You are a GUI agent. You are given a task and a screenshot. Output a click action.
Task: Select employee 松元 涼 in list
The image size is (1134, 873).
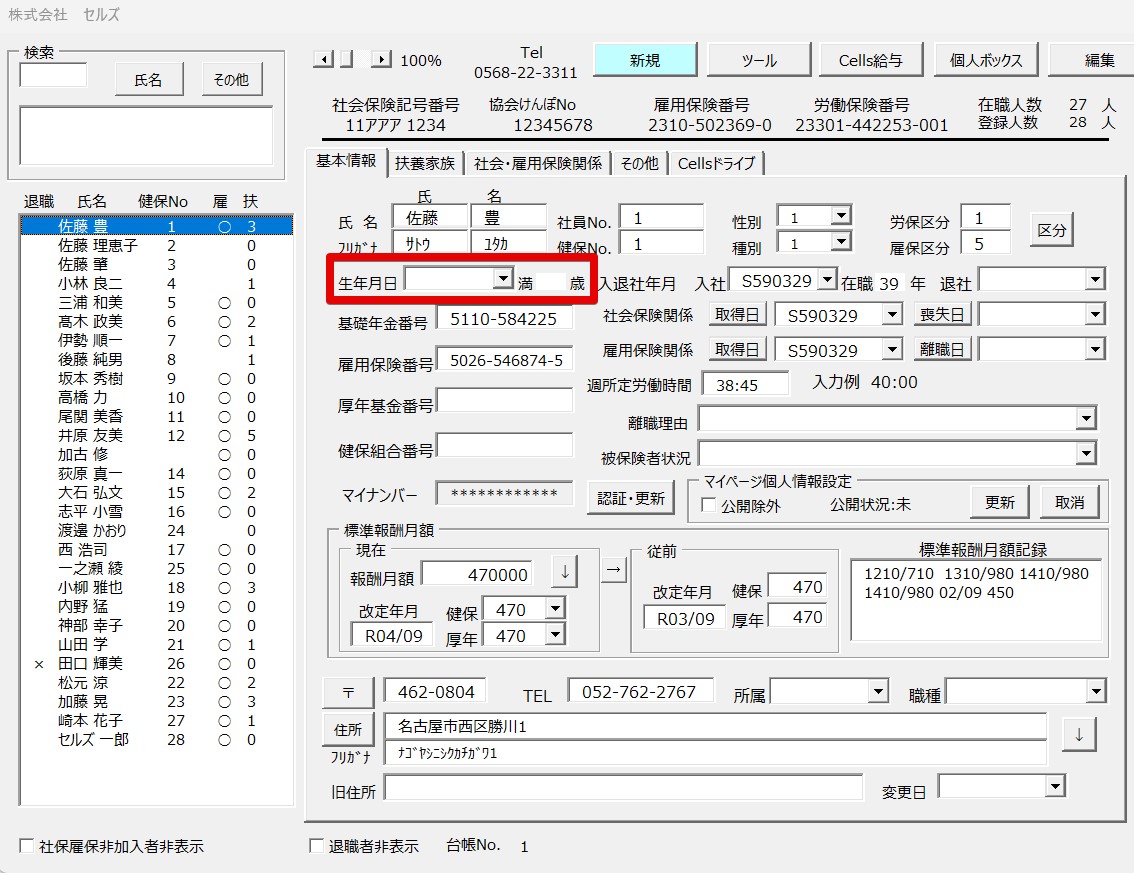[155, 682]
